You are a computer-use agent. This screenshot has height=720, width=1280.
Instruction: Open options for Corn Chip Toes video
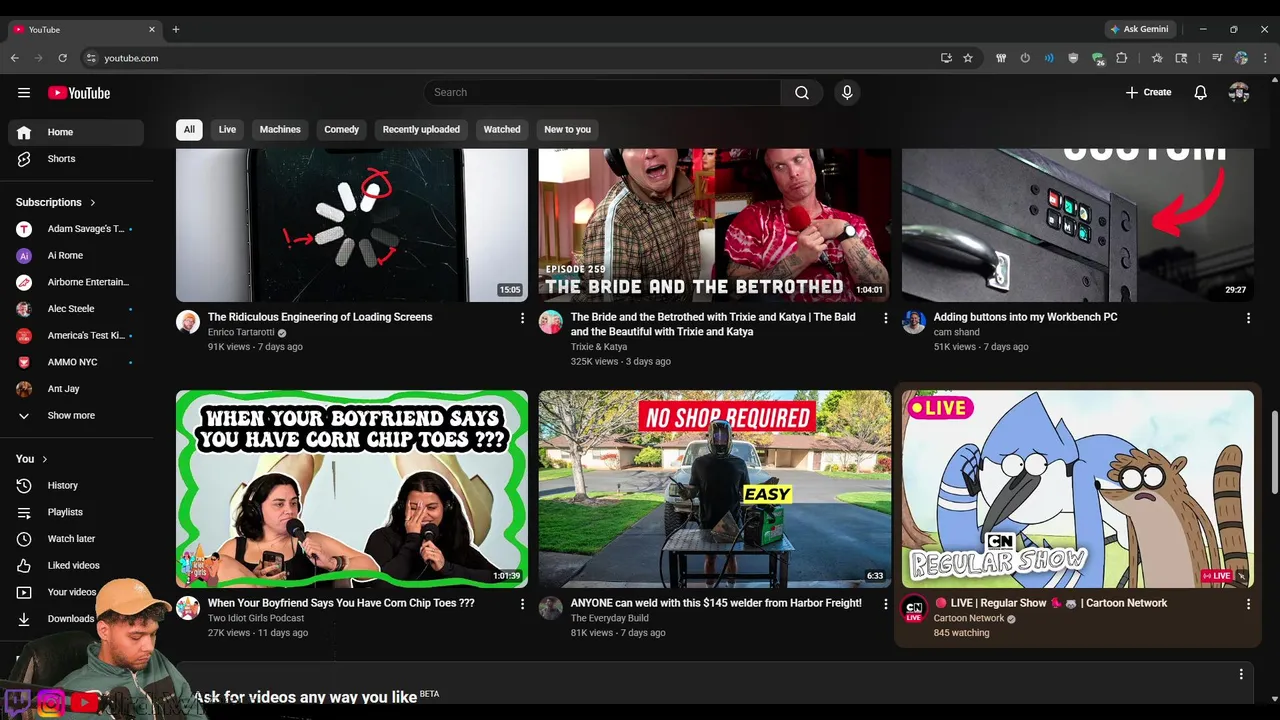tap(522, 604)
